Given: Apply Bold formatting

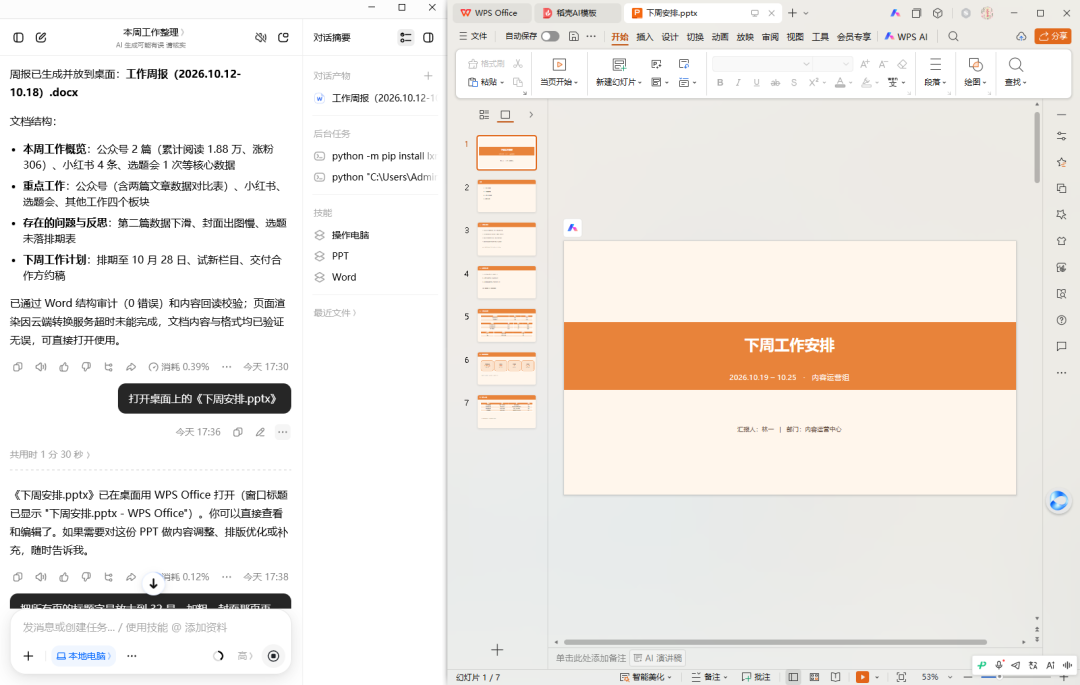Looking at the screenshot, I should click(x=720, y=83).
